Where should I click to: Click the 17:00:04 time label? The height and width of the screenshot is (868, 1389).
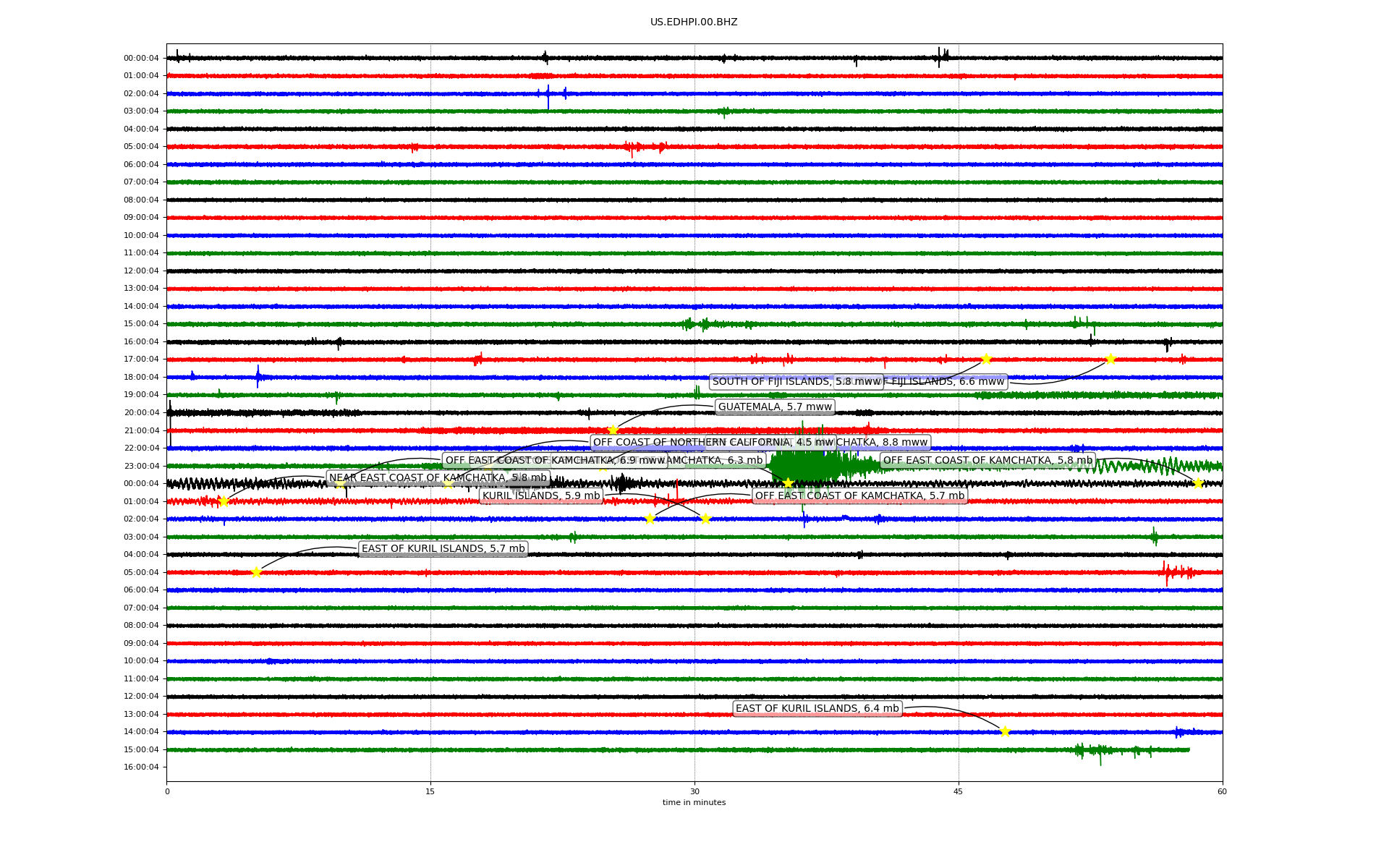point(141,359)
